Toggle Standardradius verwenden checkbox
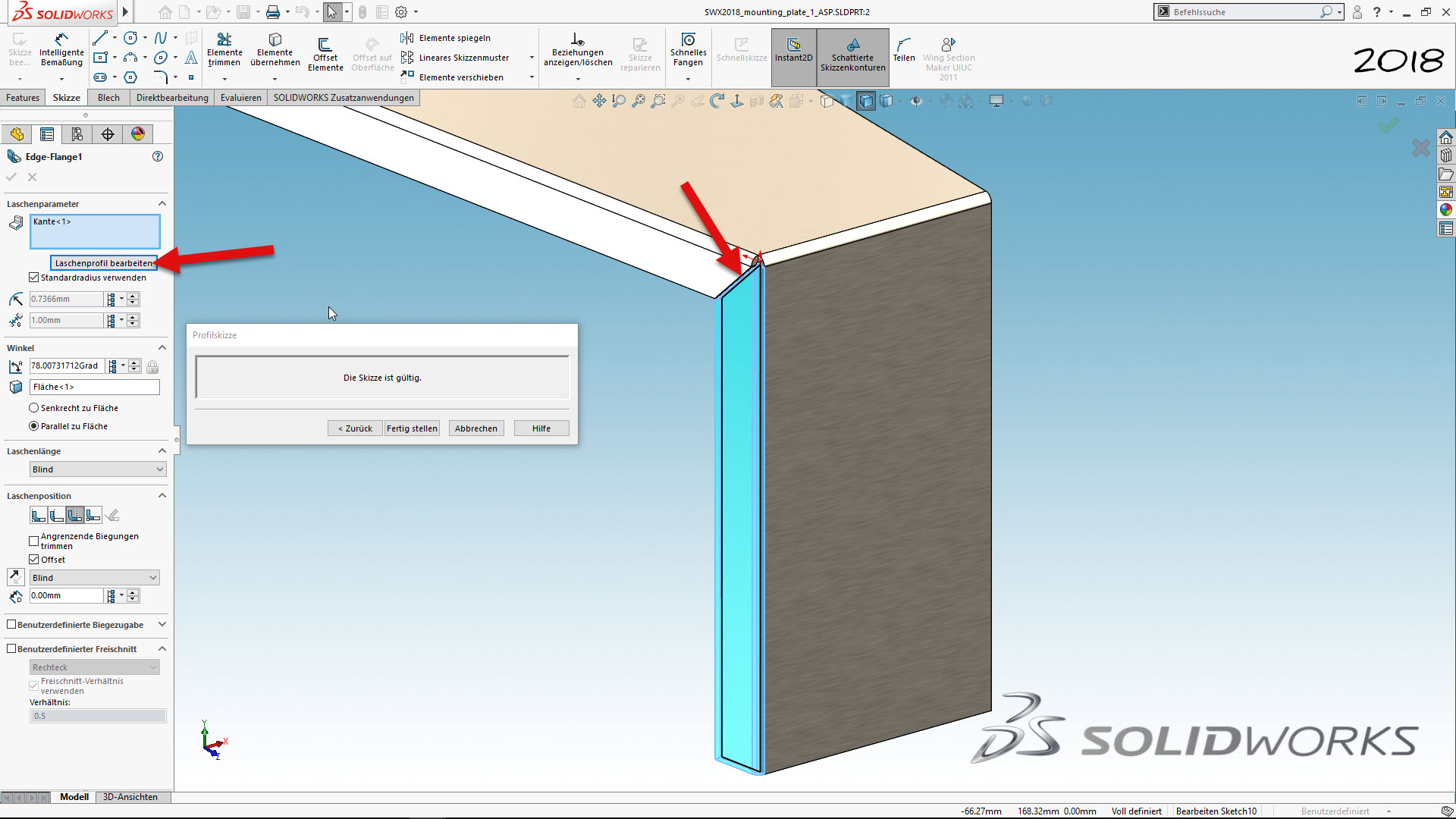The height and width of the screenshot is (819, 1456). [x=34, y=278]
